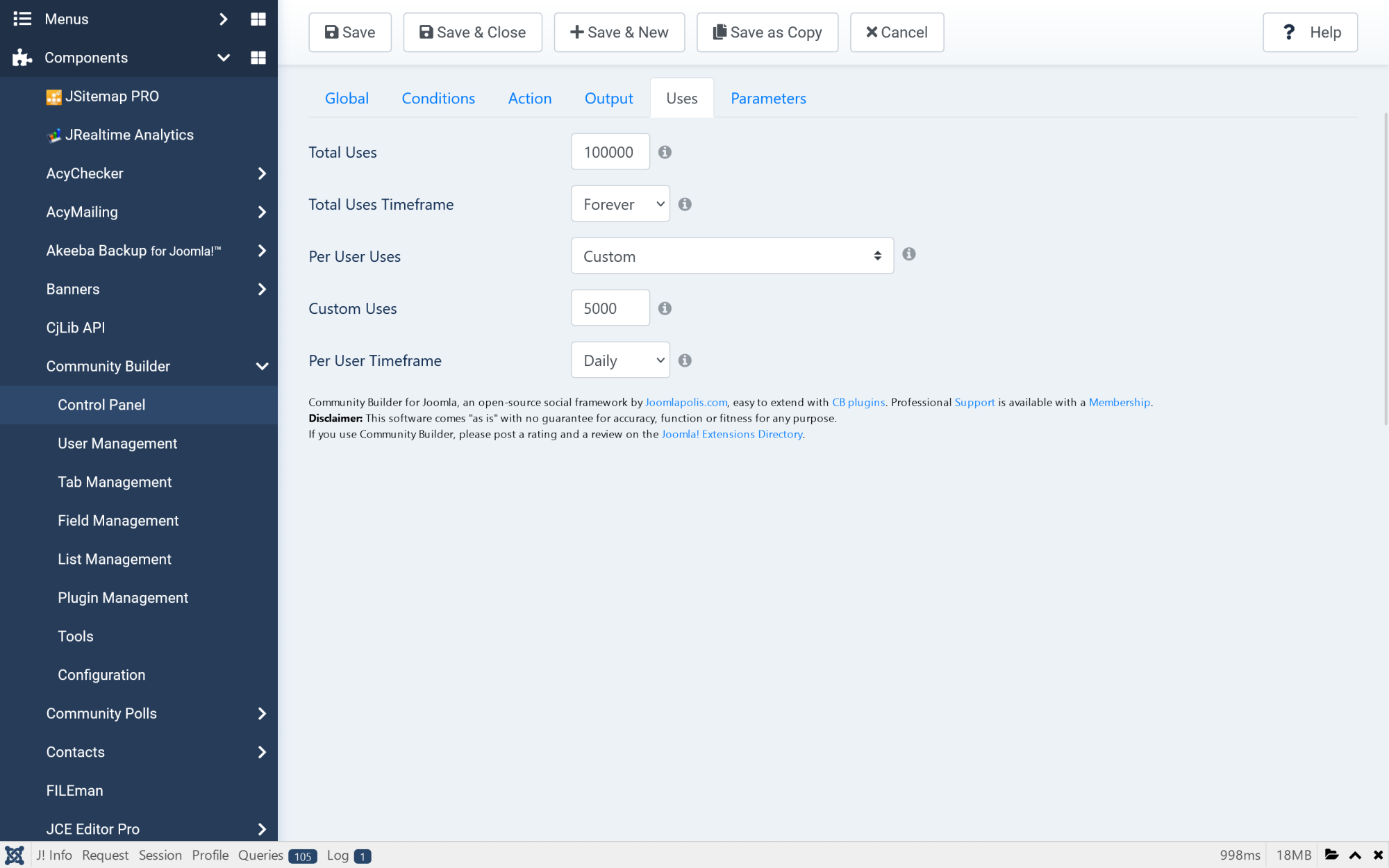Open Total Uses Timeframe dropdown
Viewport: 1389px width, 868px height.
(x=620, y=204)
